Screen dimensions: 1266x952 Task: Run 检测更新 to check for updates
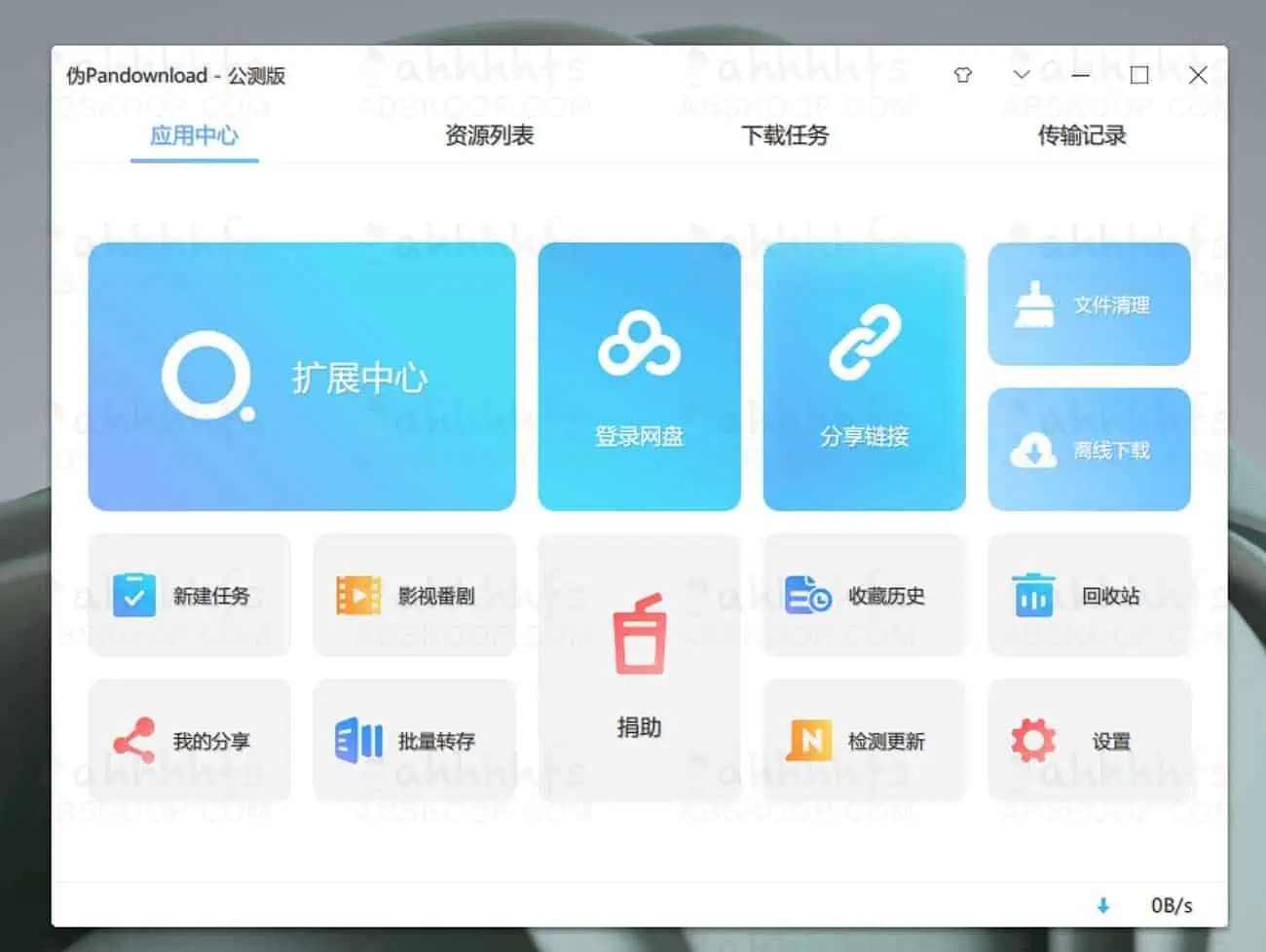[864, 741]
